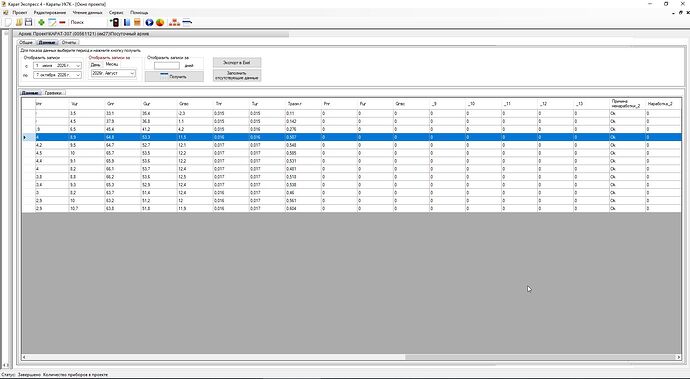Viewport: 690px width, 379px height.
Task: Select the День period tab
Action: (x=95, y=65)
